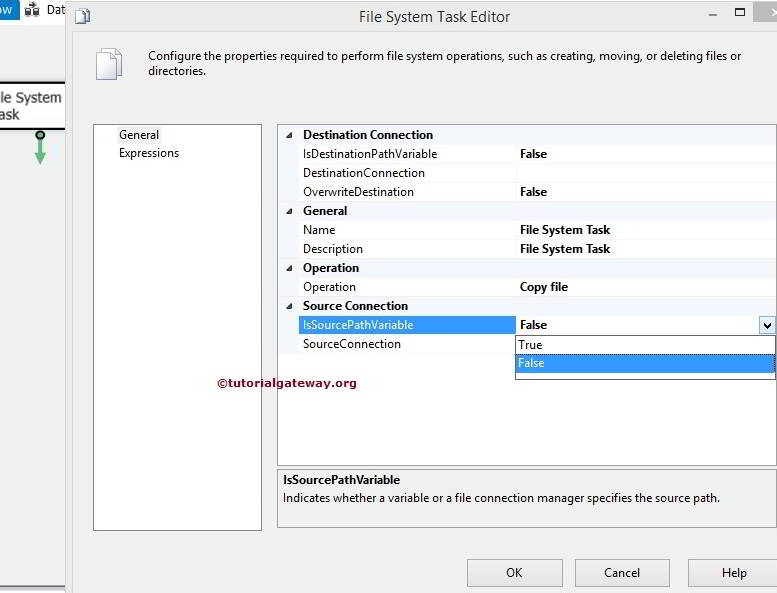Choose True from the dropdown list
The image size is (777, 593).
coord(645,345)
